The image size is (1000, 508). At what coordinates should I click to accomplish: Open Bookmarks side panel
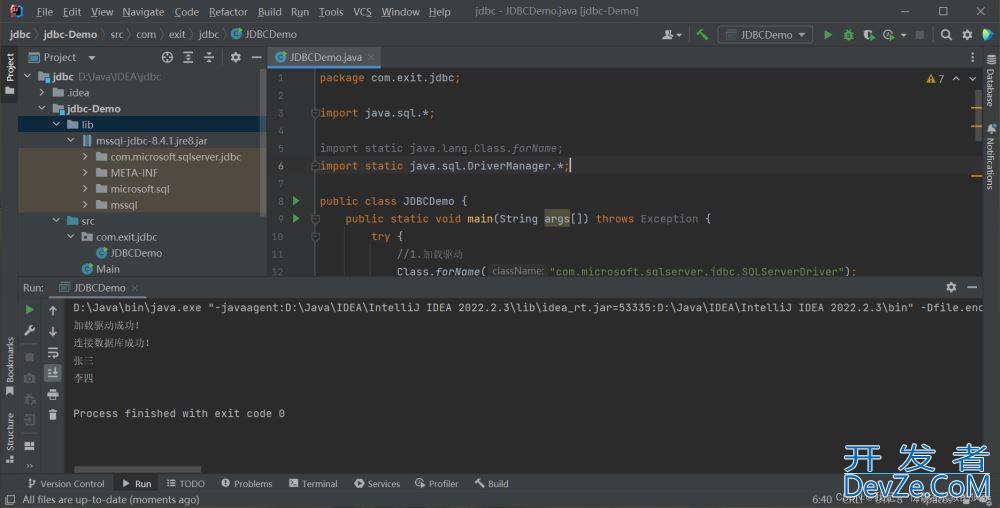point(10,366)
